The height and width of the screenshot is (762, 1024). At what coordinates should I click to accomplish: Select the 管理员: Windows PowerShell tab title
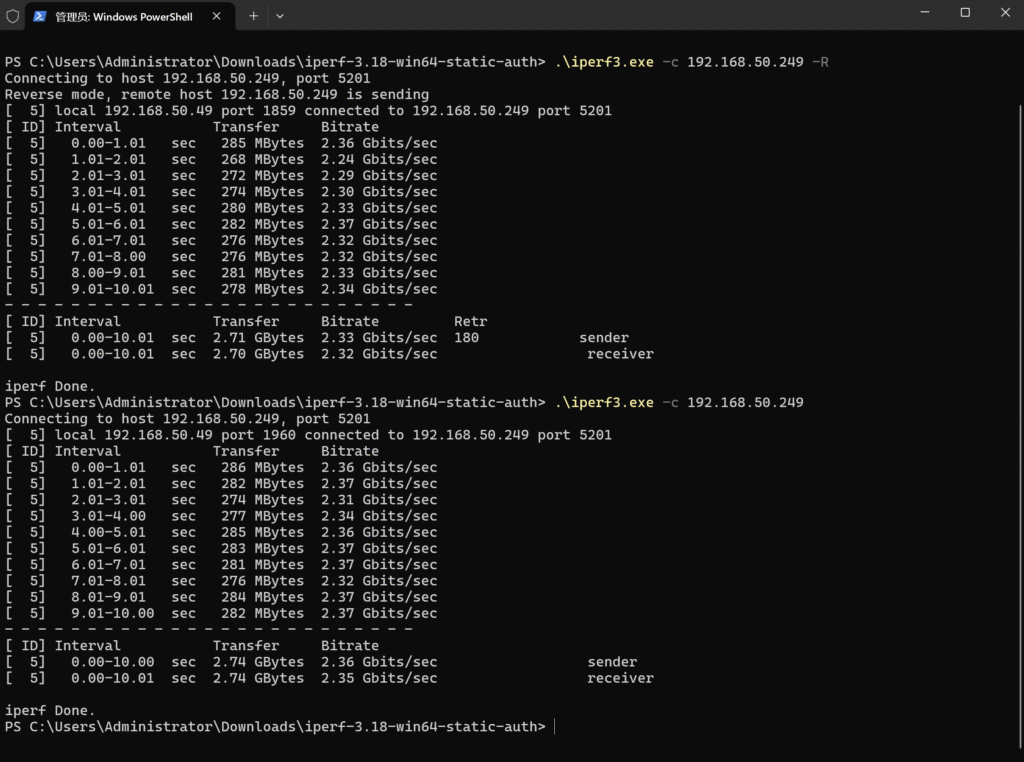(124, 17)
